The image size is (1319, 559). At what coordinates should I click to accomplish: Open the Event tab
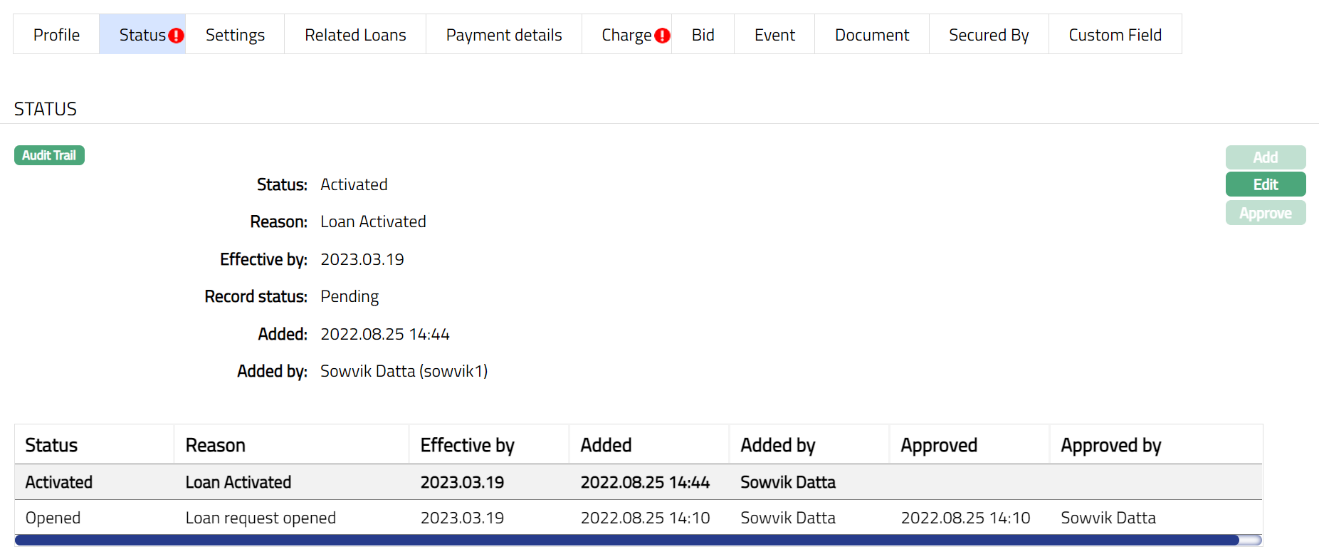pos(775,35)
